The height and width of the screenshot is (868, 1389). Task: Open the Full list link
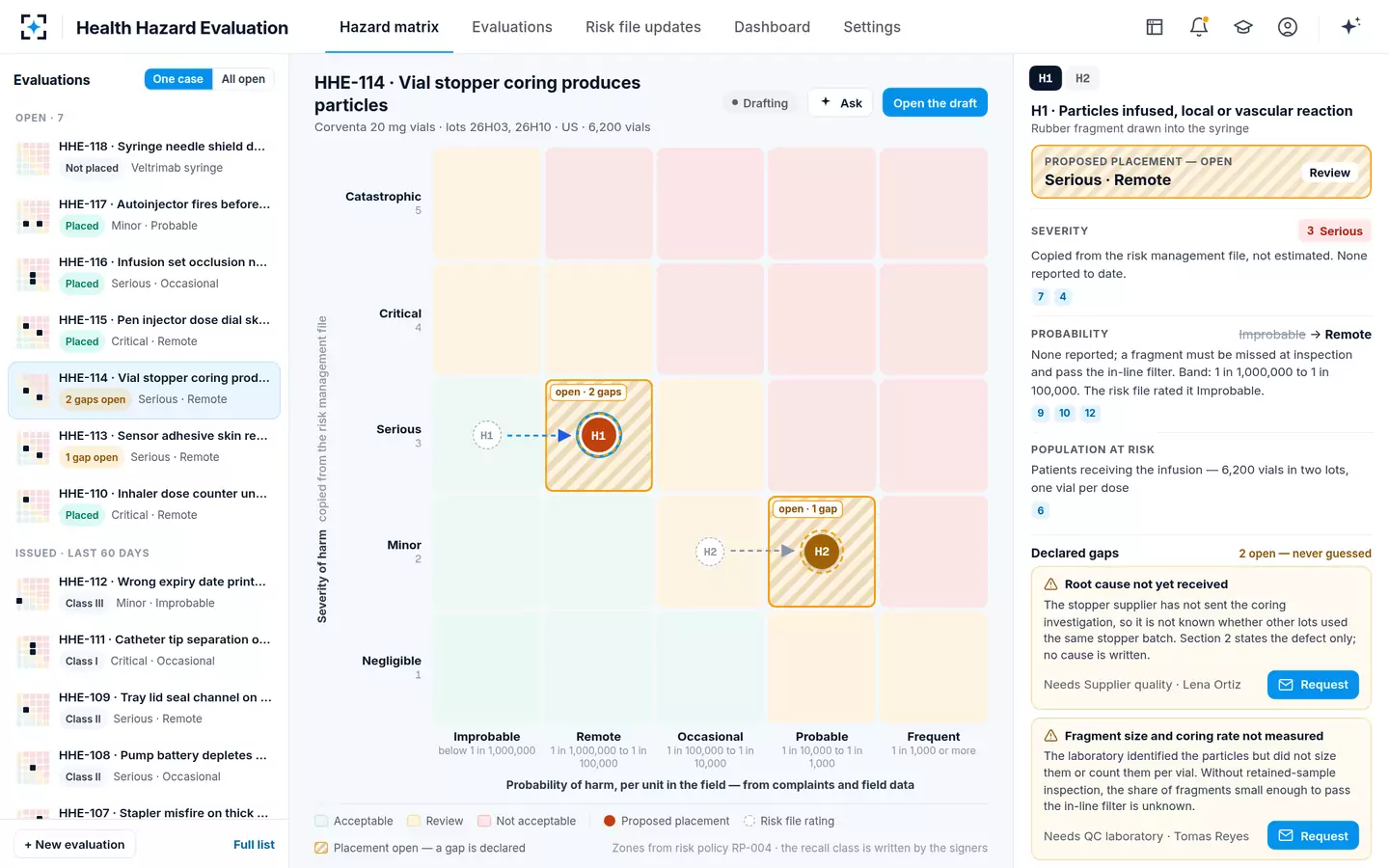254,845
